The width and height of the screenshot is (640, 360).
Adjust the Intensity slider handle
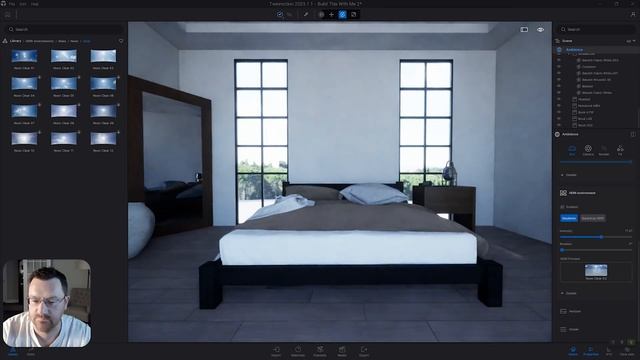(x=601, y=237)
